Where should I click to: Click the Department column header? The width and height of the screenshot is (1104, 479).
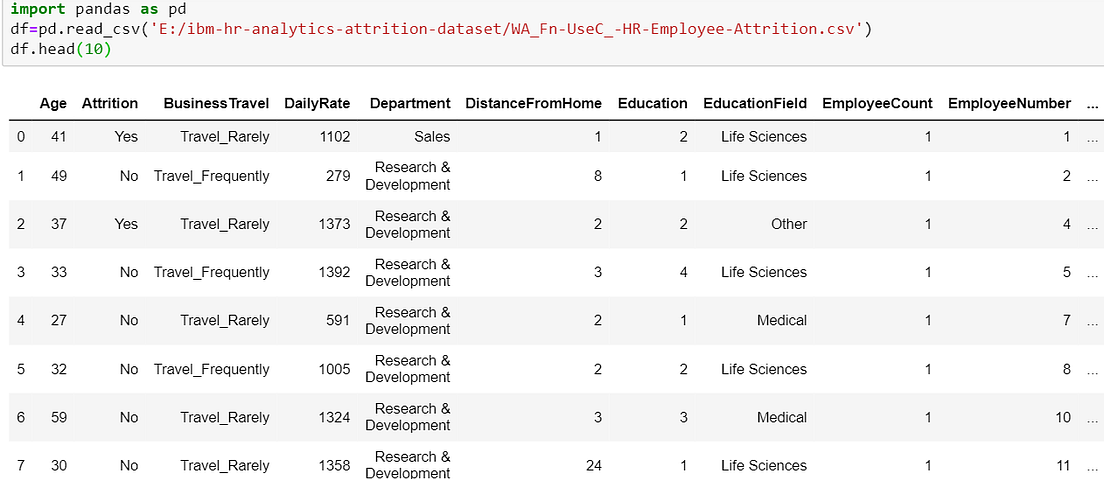coord(410,104)
